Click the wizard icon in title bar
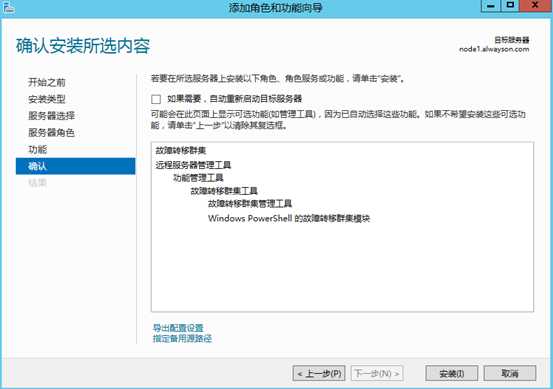 (8, 7)
